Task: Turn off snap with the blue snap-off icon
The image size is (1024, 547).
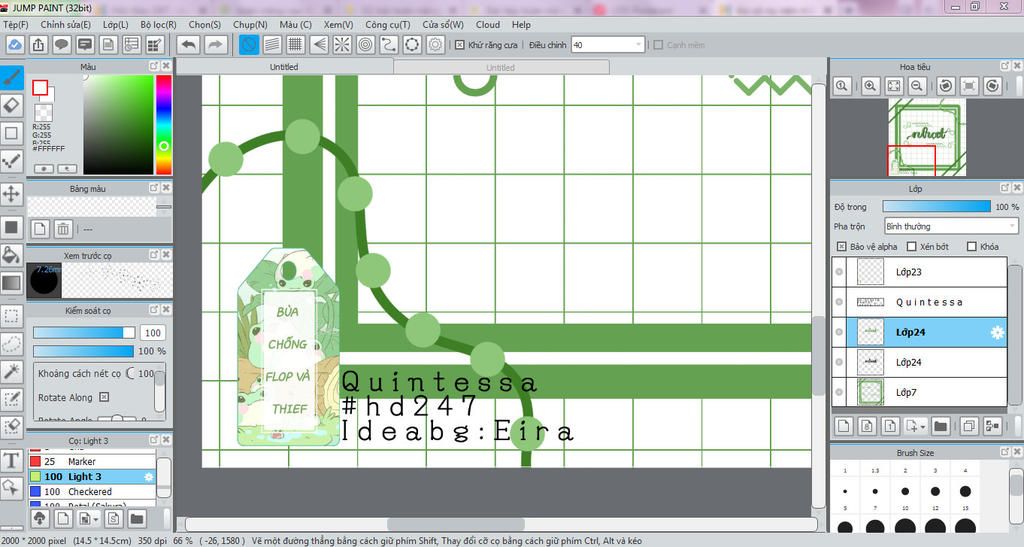Action: click(x=249, y=45)
